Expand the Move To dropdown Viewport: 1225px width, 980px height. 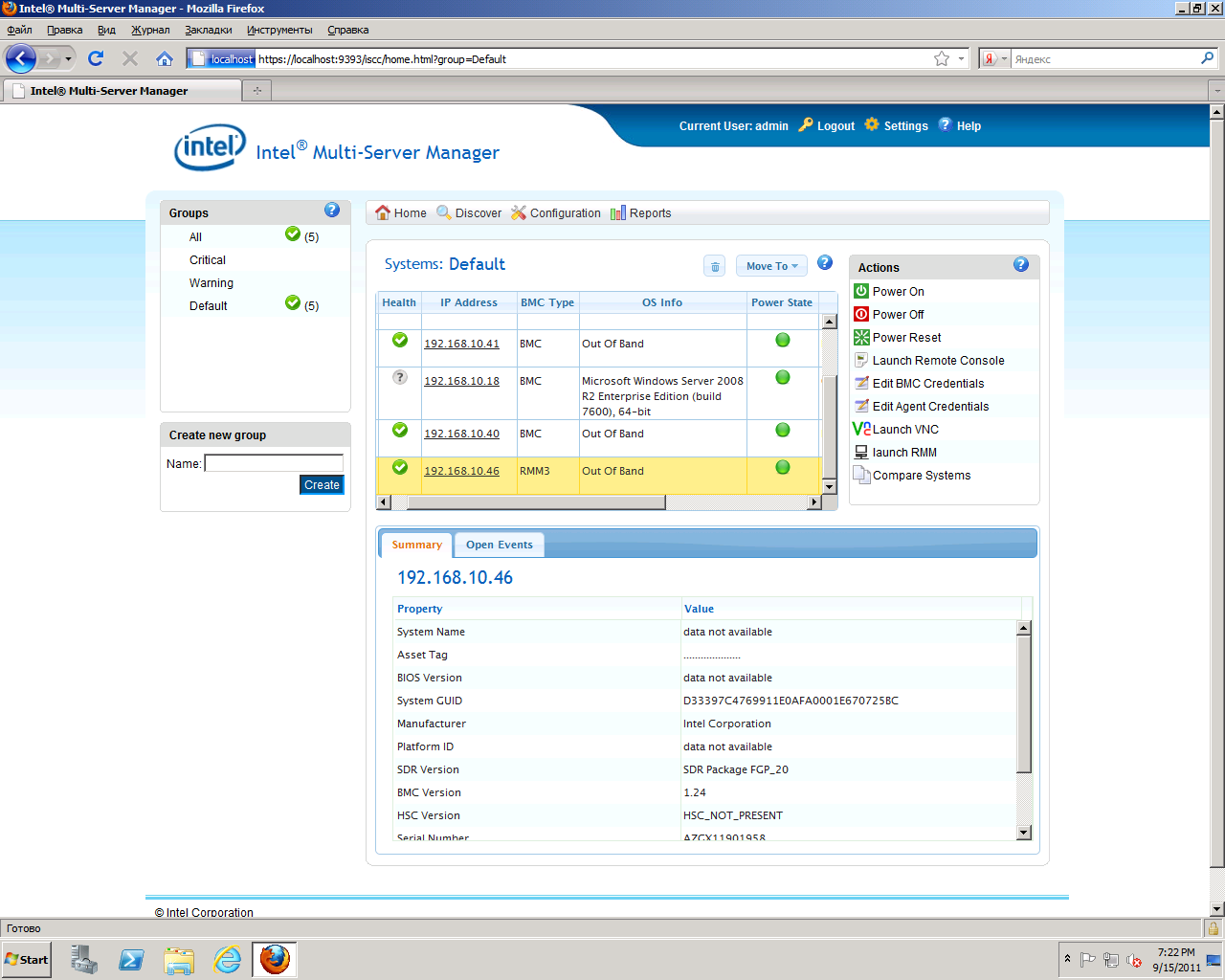tap(771, 267)
